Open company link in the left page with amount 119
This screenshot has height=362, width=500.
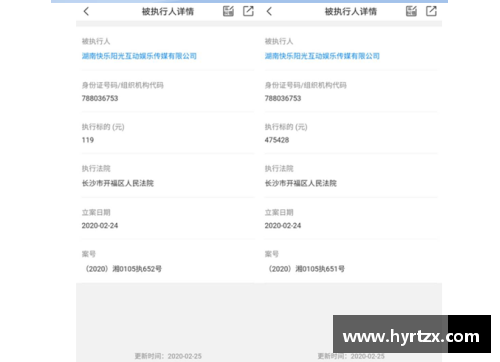(x=139, y=56)
